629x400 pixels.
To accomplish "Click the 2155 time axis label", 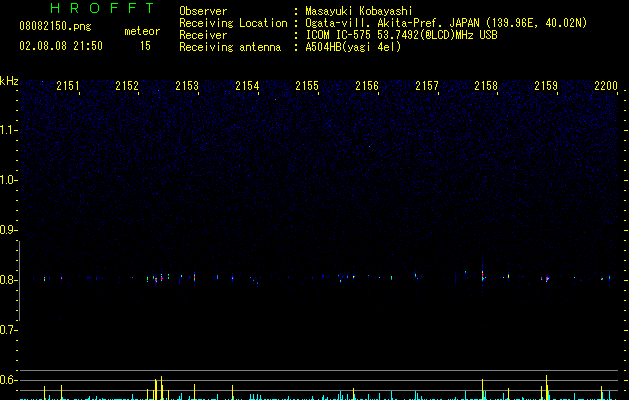I will [307, 85].
